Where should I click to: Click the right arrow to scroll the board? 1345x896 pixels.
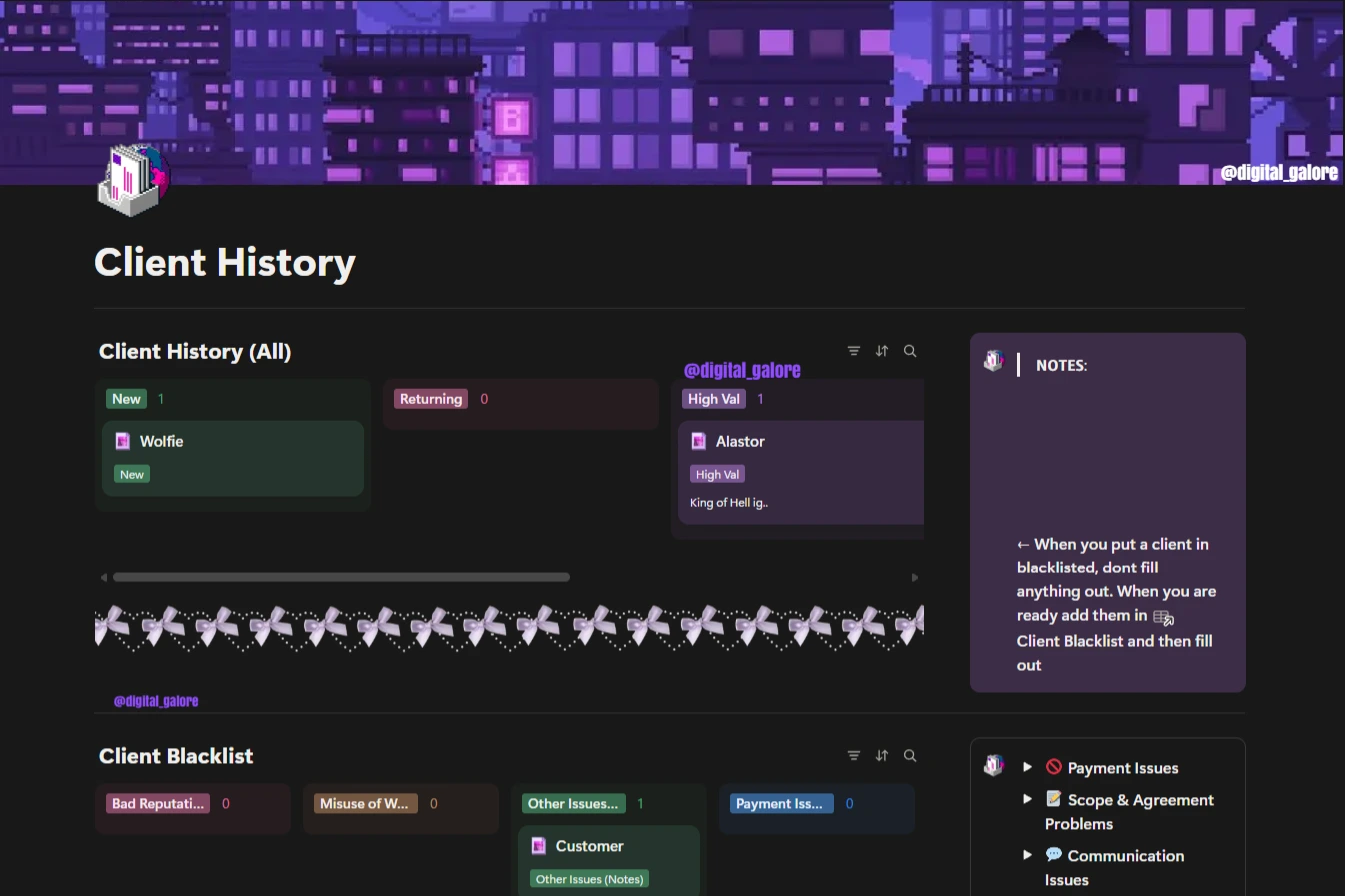(914, 577)
